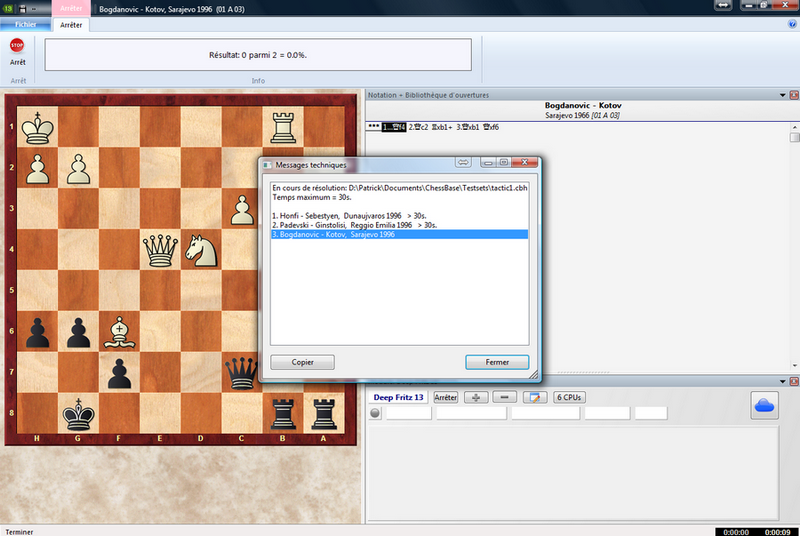Click move 3.Qxb1 in the notation
This screenshot has height=536, width=800.
tap(468, 127)
